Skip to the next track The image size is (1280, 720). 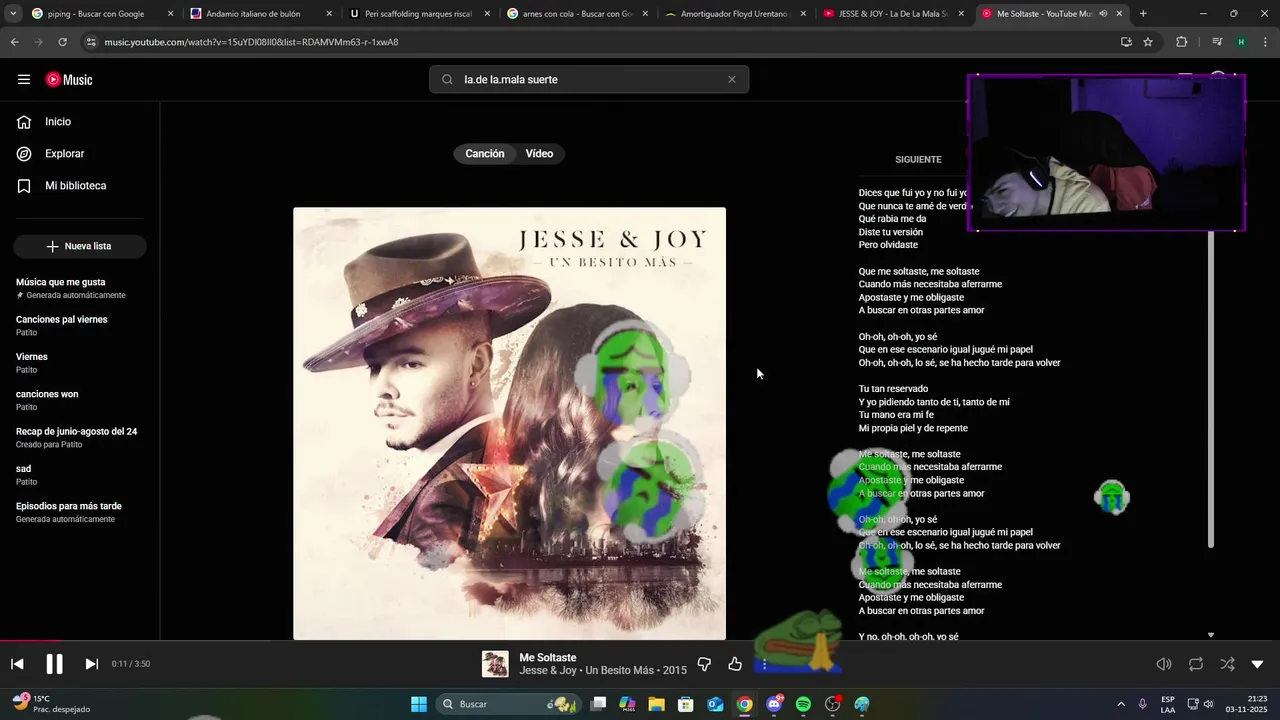tap(91, 664)
